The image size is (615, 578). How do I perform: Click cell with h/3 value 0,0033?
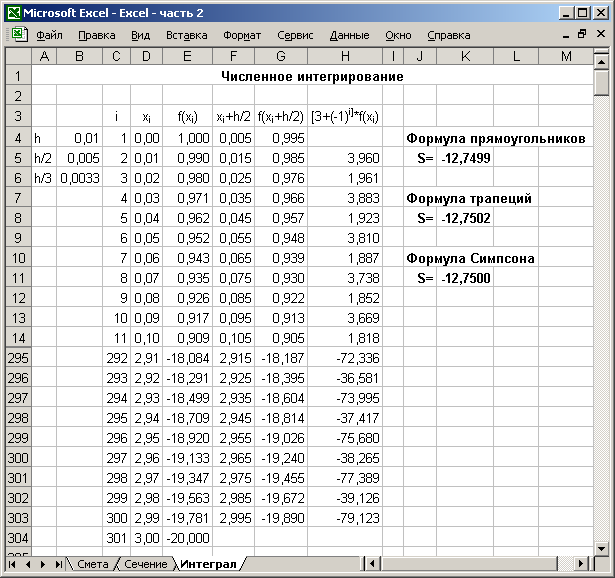[80, 178]
